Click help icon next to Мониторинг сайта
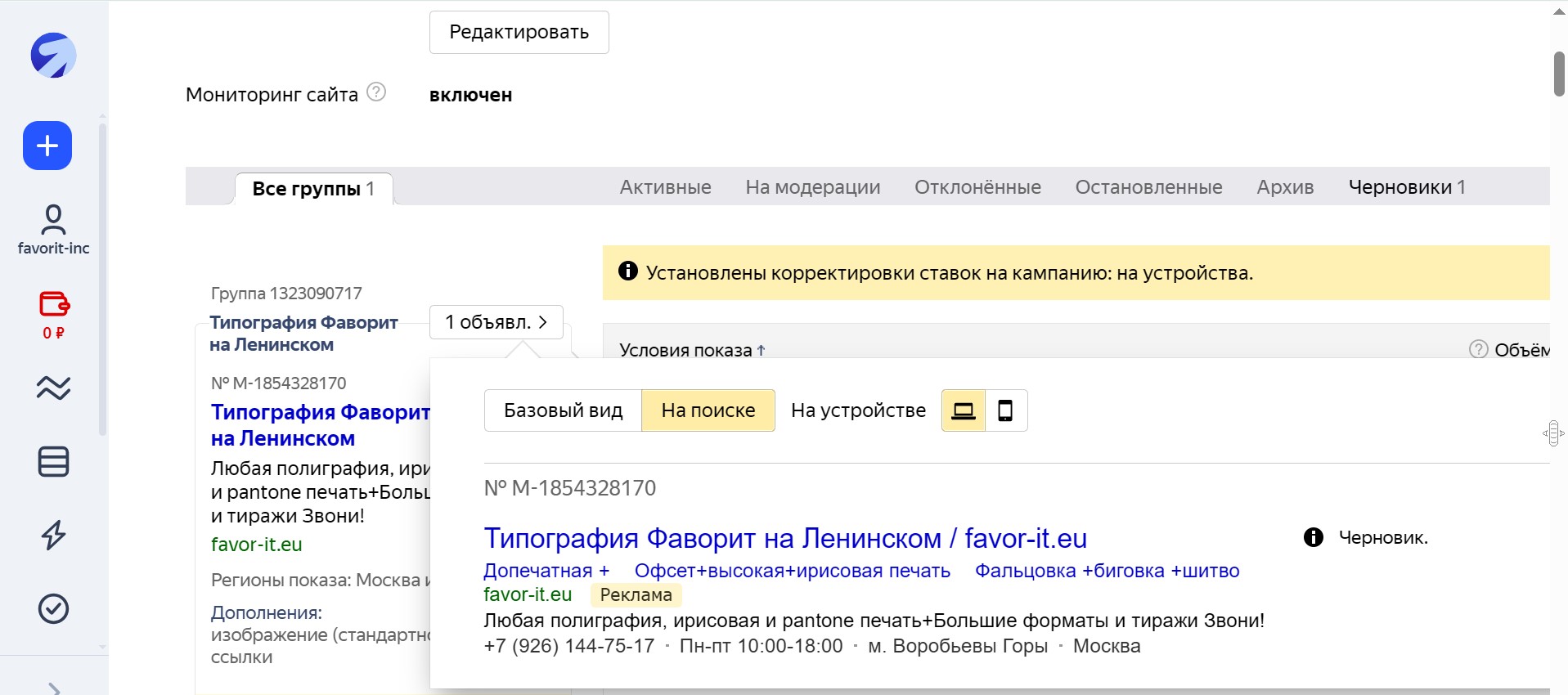1568x695 pixels. [376, 92]
